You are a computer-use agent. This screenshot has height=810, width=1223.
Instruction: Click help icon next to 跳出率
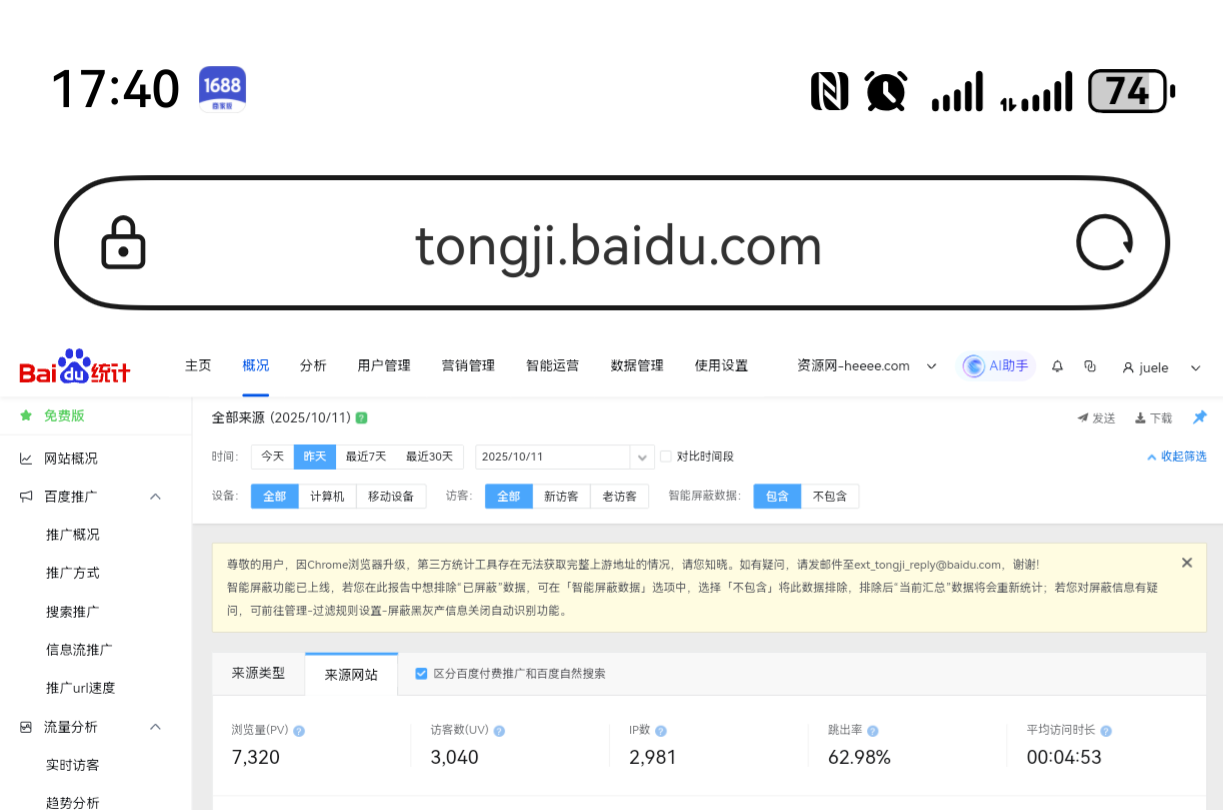coord(872,731)
